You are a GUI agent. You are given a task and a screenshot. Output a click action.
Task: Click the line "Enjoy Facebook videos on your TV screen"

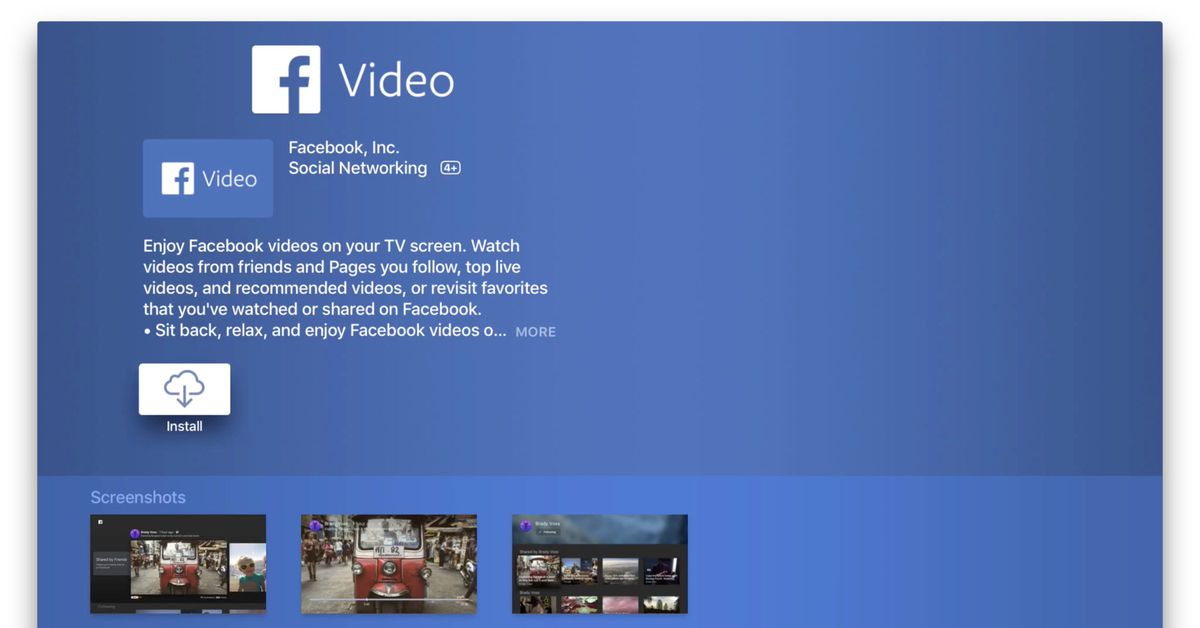point(305,246)
